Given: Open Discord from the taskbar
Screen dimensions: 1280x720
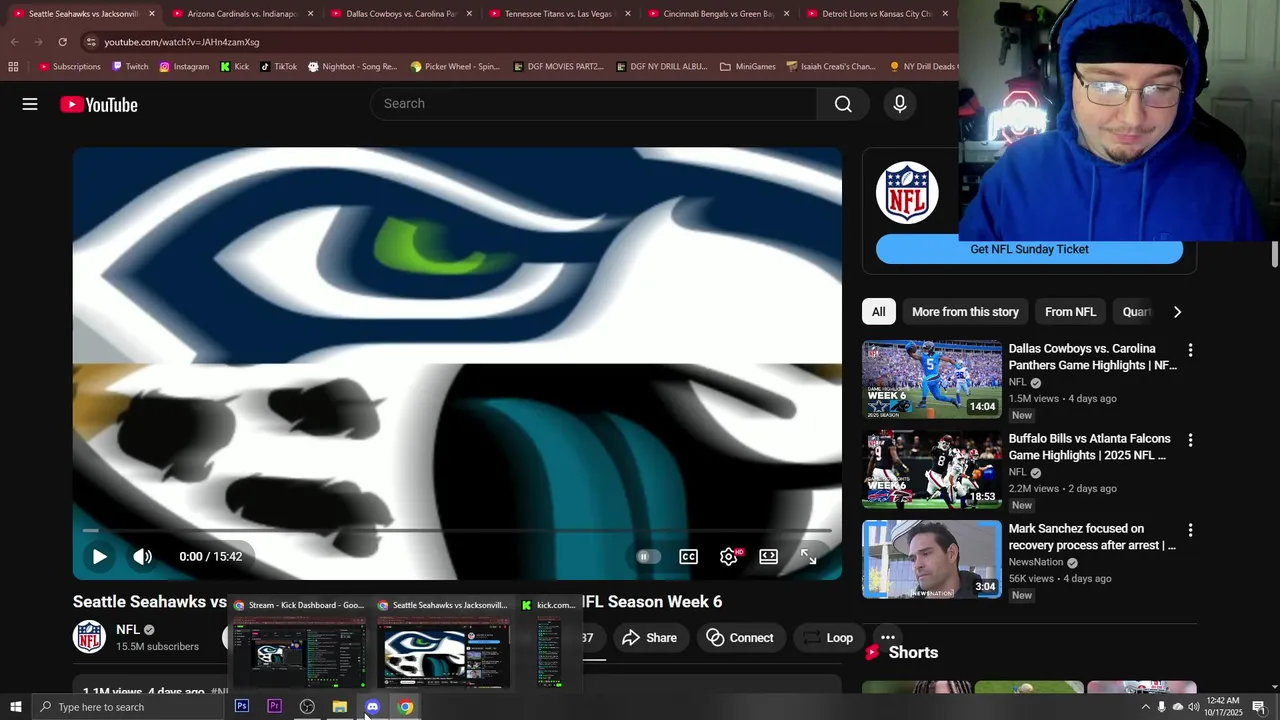Looking at the screenshot, I should coord(372,707).
